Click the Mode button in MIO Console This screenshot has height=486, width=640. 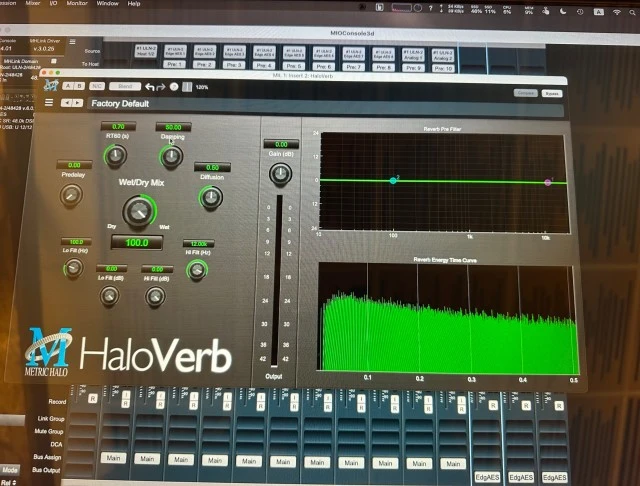point(9,470)
